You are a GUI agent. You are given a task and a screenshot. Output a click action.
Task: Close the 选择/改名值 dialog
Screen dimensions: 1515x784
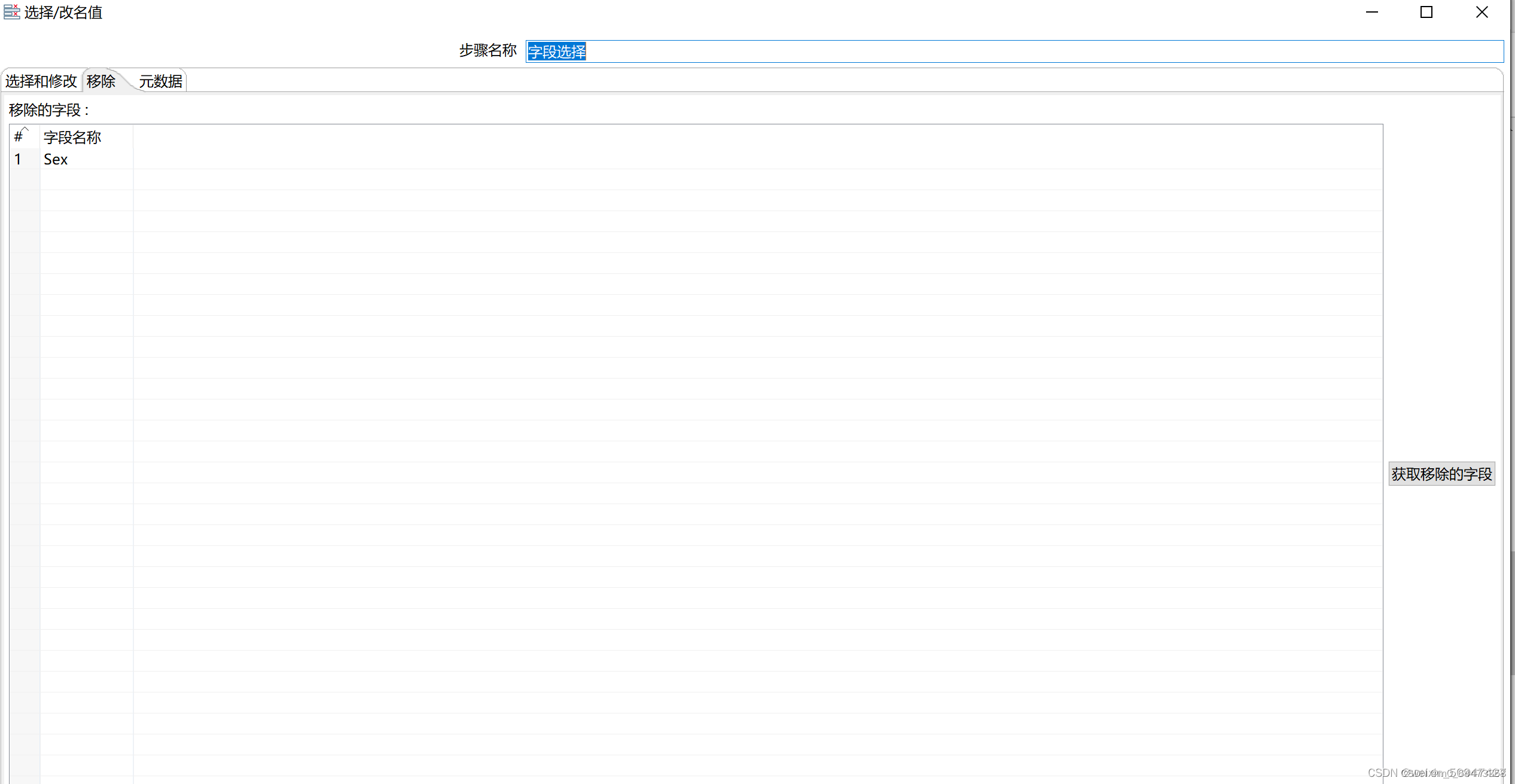click(1482, 12)
